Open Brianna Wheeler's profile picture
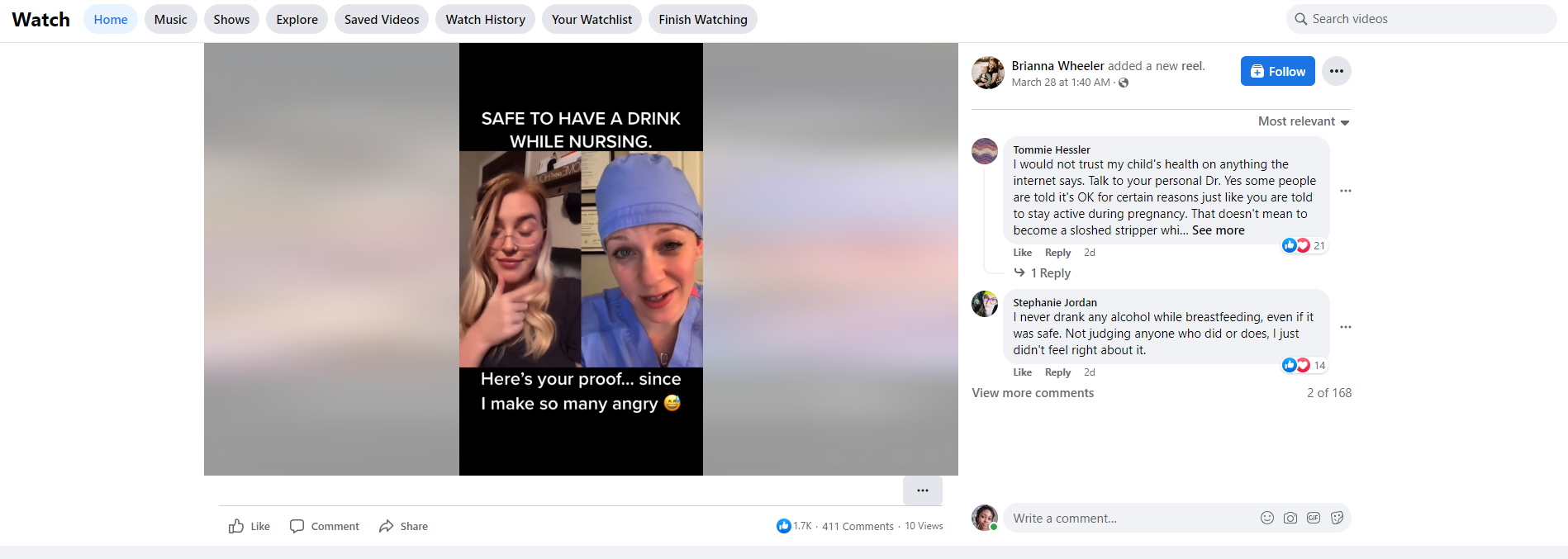Viewport: 1568px width, 559px height. point(988,73)
